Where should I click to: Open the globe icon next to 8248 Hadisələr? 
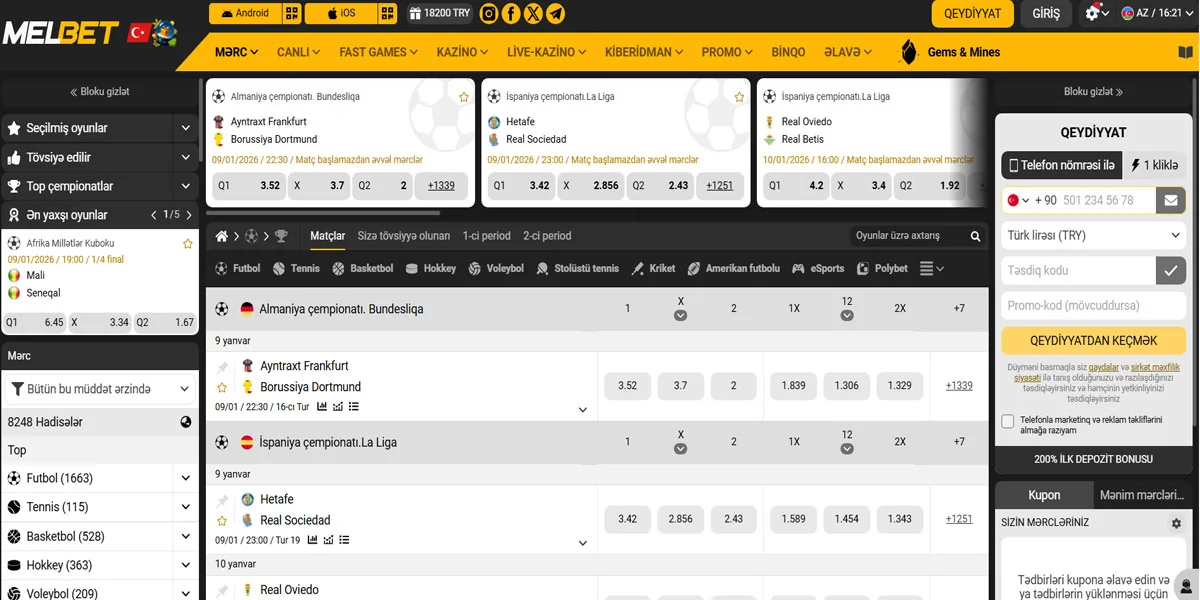click(x=186, y=422)
